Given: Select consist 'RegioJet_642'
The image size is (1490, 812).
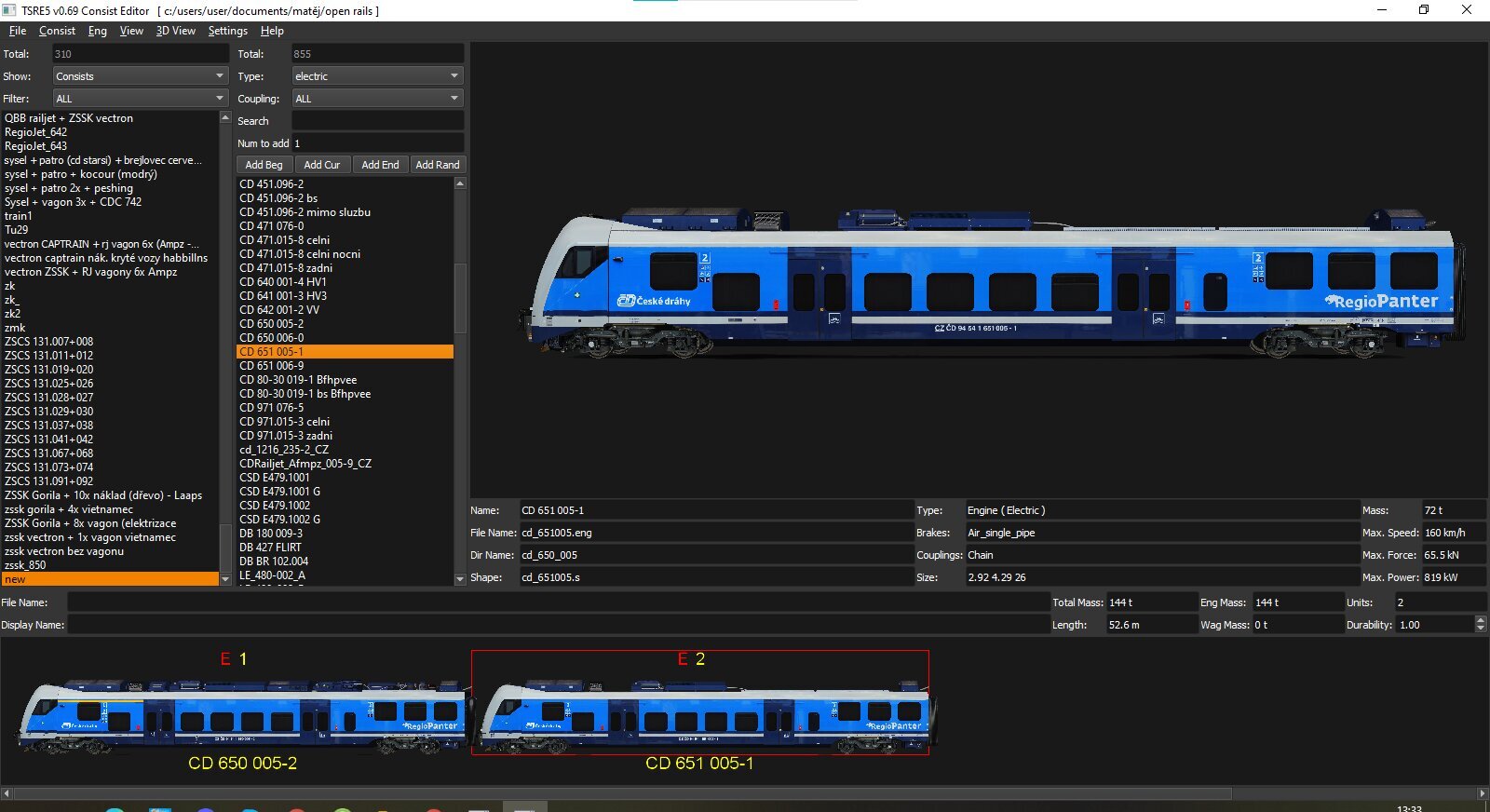Looking at the screenshot, I should point(111,132).
